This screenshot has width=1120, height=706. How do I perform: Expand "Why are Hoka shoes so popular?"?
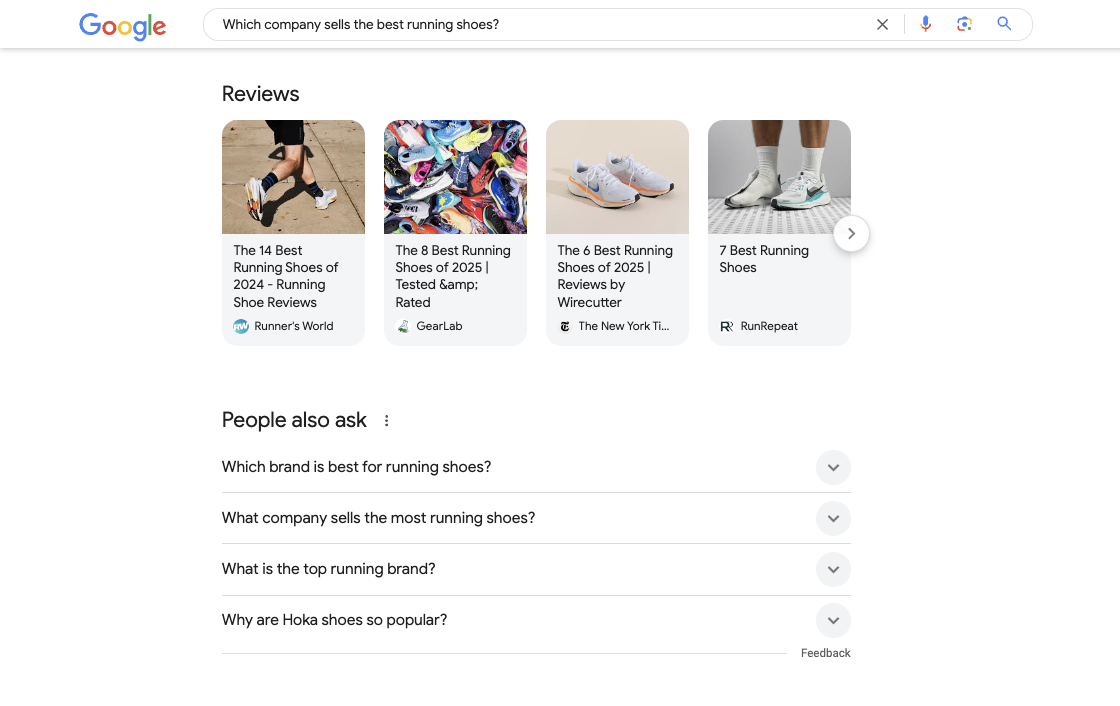point(833,620)
